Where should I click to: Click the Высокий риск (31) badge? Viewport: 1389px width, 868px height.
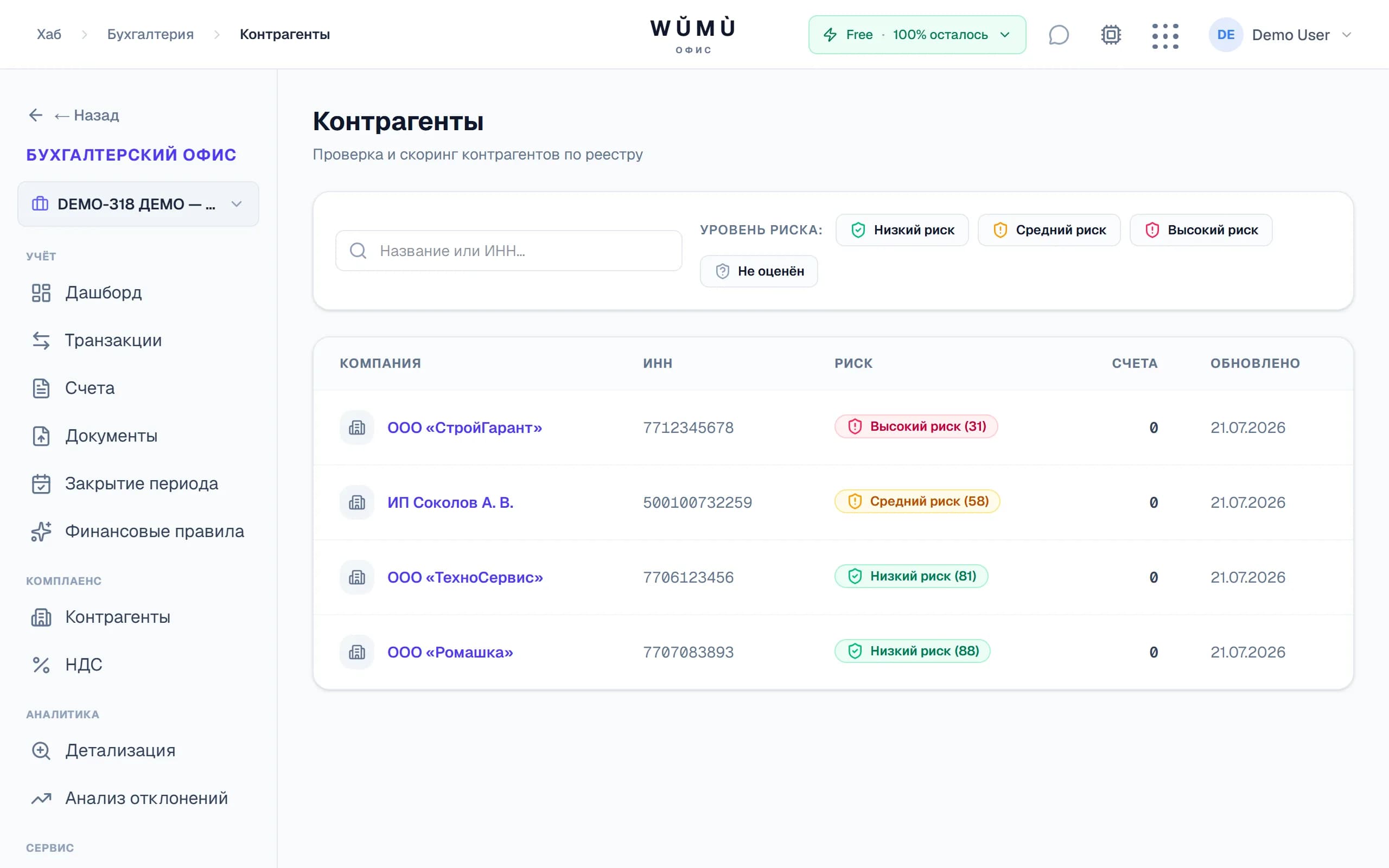(x=916, y=426)
